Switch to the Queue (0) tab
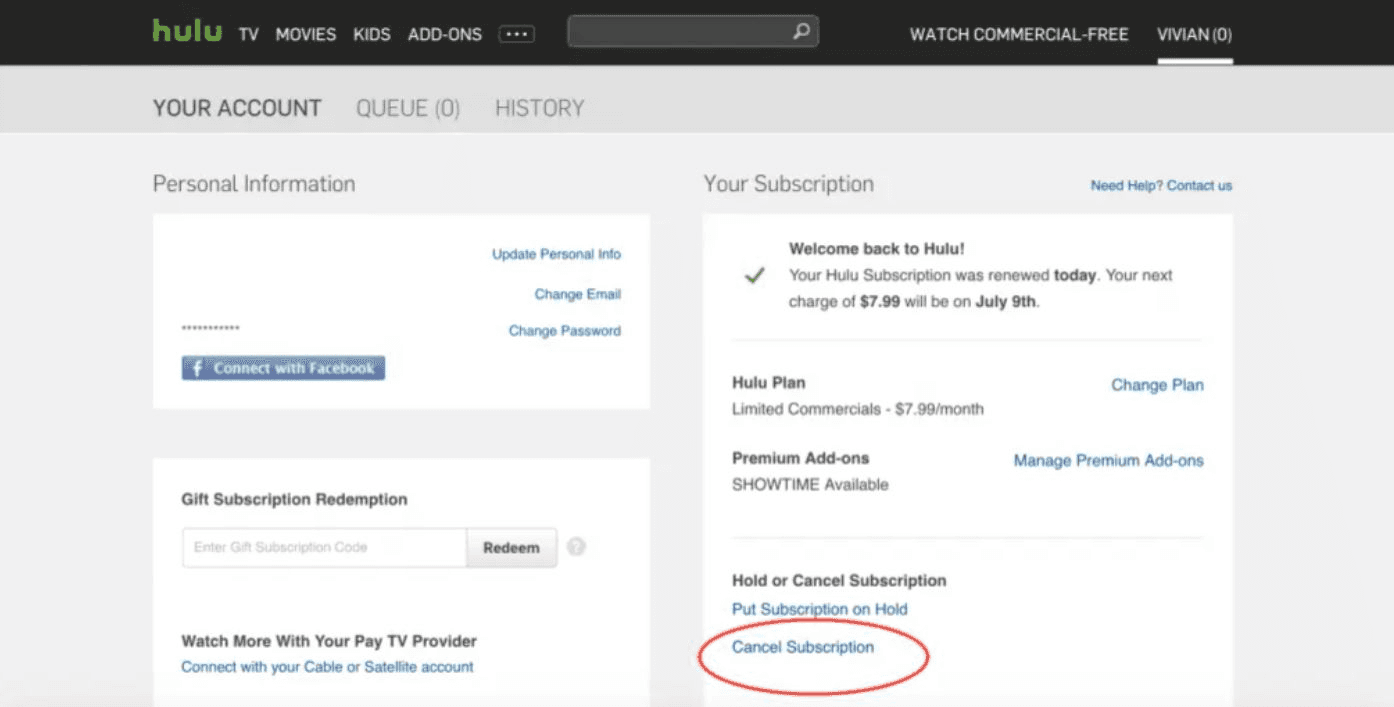 click(408, 108)
